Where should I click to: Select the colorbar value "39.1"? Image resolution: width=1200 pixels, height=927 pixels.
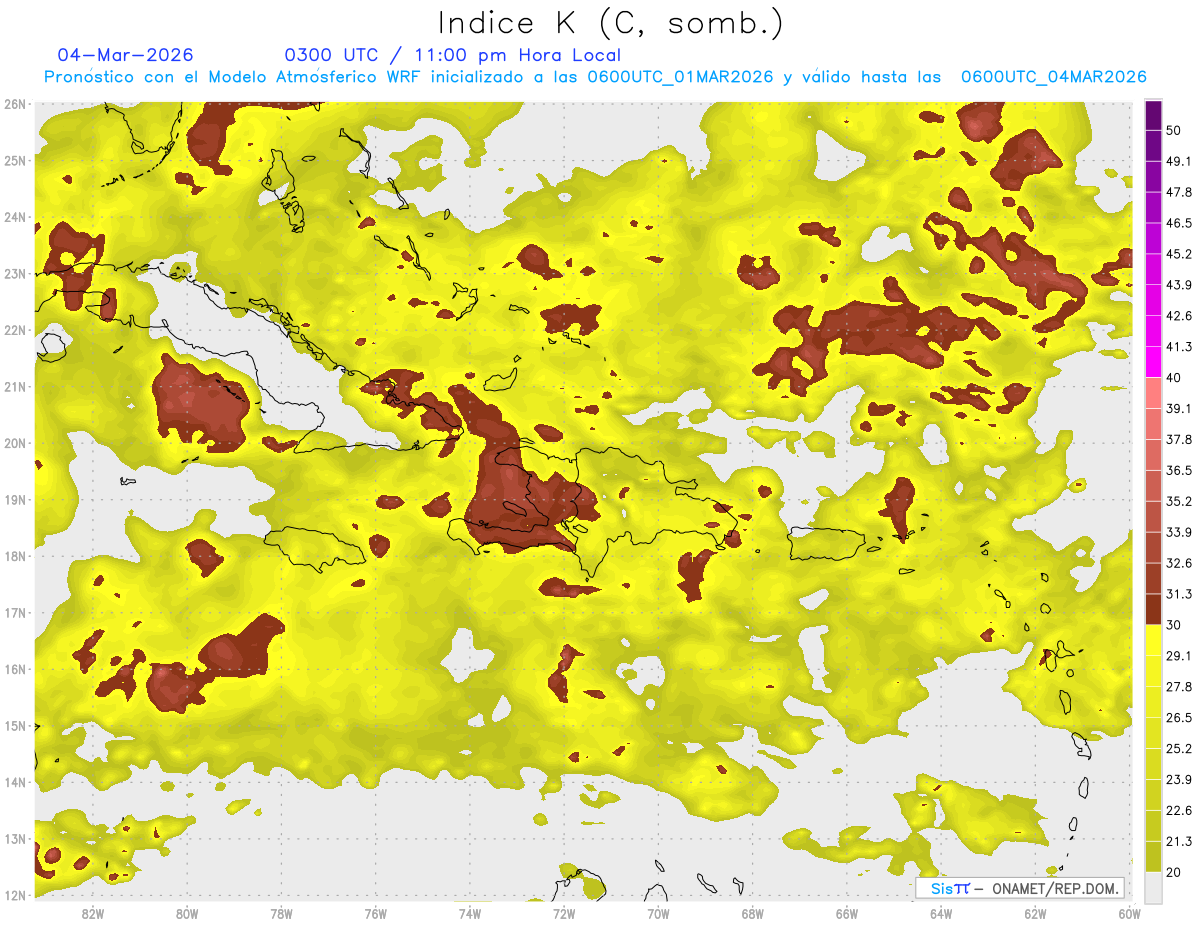click(x=1178, y=408)
